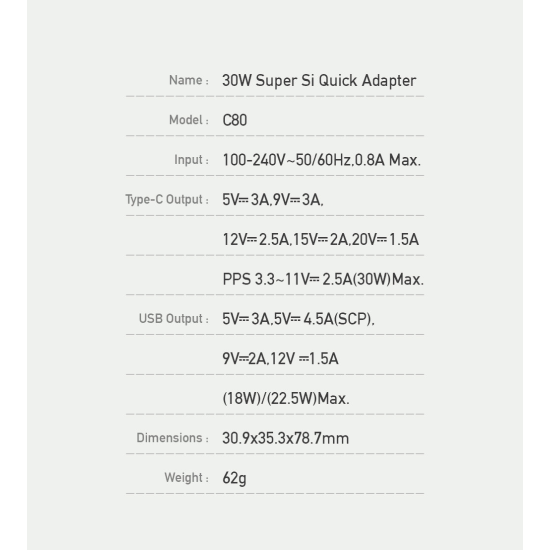Select the USB Output label
Screen dimensions: 550x550
[174, 319]
